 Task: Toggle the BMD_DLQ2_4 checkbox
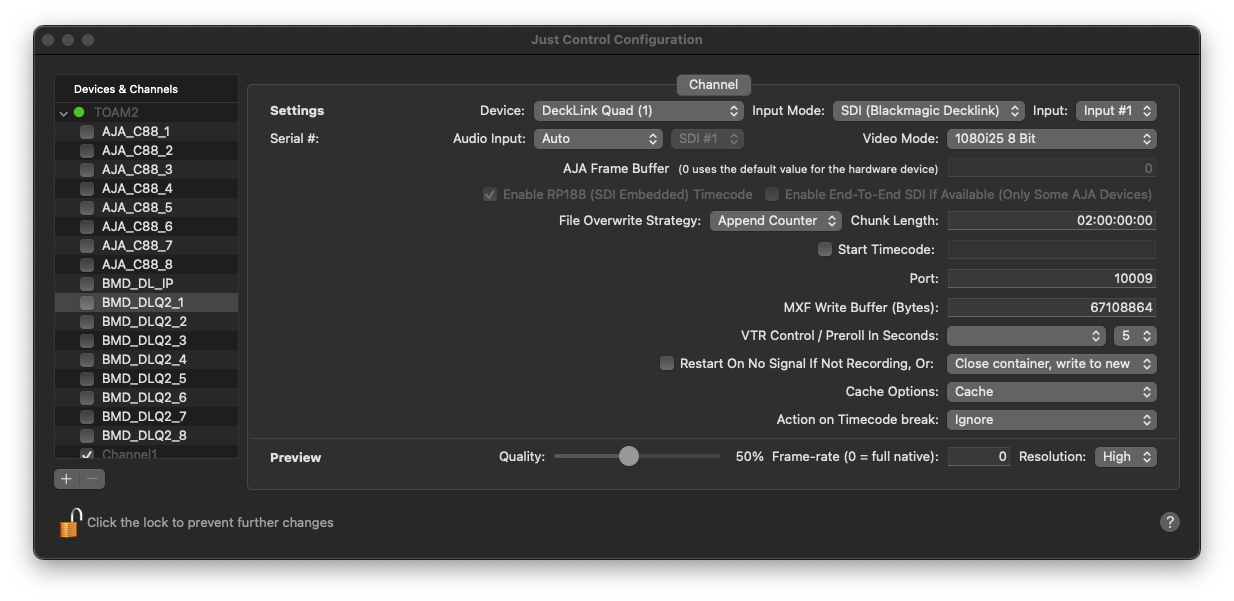coord(87,360)
